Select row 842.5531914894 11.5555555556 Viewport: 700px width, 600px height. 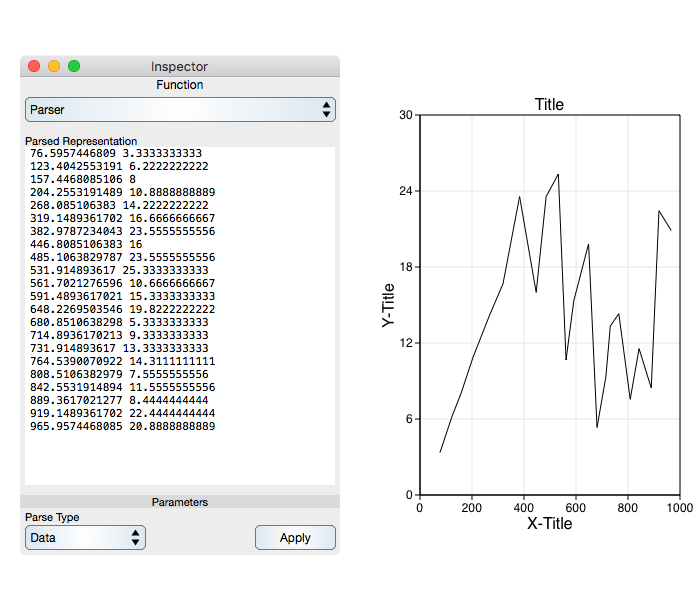[123, 387]
